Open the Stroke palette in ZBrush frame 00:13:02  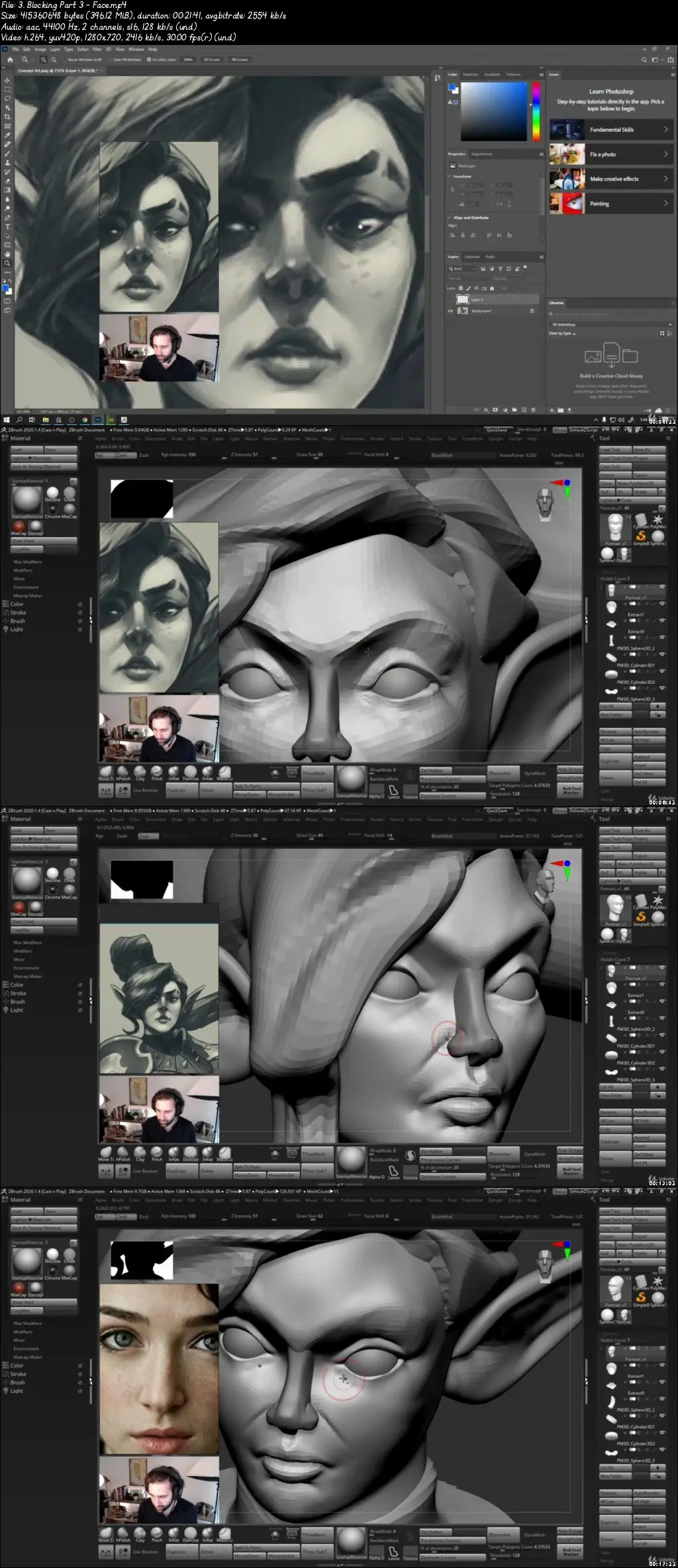(x=18, y=993)
